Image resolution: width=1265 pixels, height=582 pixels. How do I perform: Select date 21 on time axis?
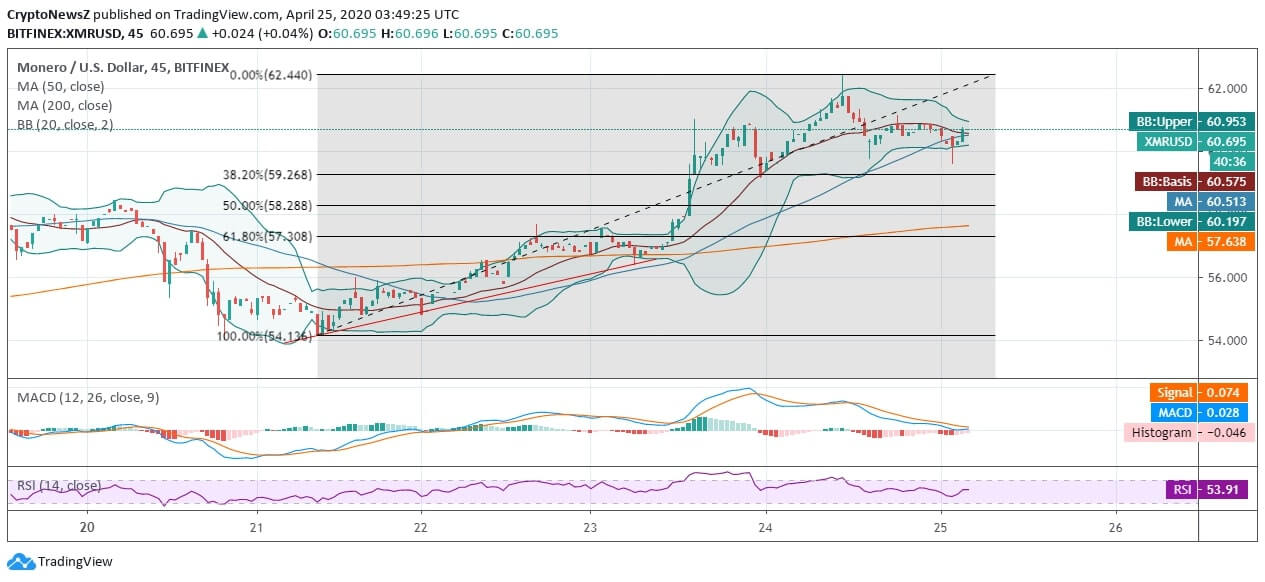click(257, 527)
